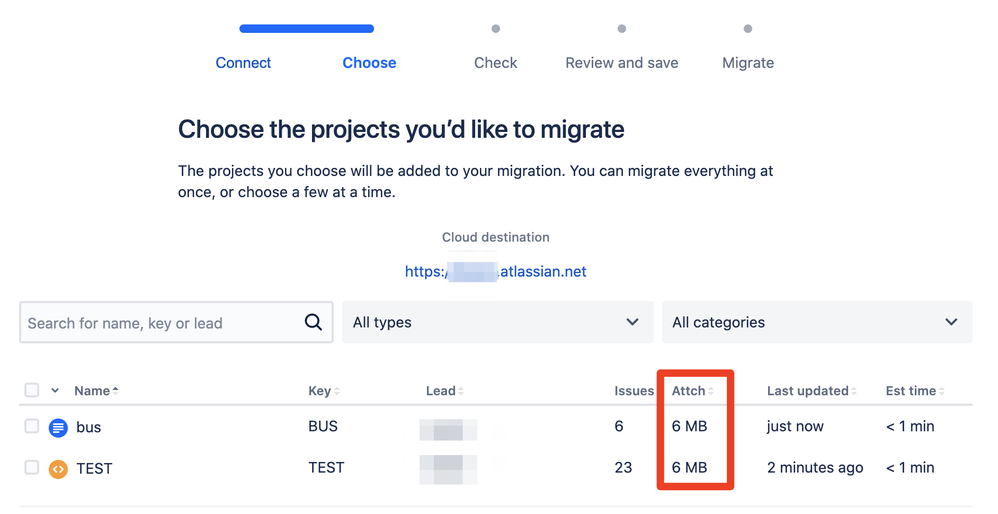The height and width of the screenshot is (514, 998).
Task: Click the blurred lead avatar for bus
Action: 448,429
